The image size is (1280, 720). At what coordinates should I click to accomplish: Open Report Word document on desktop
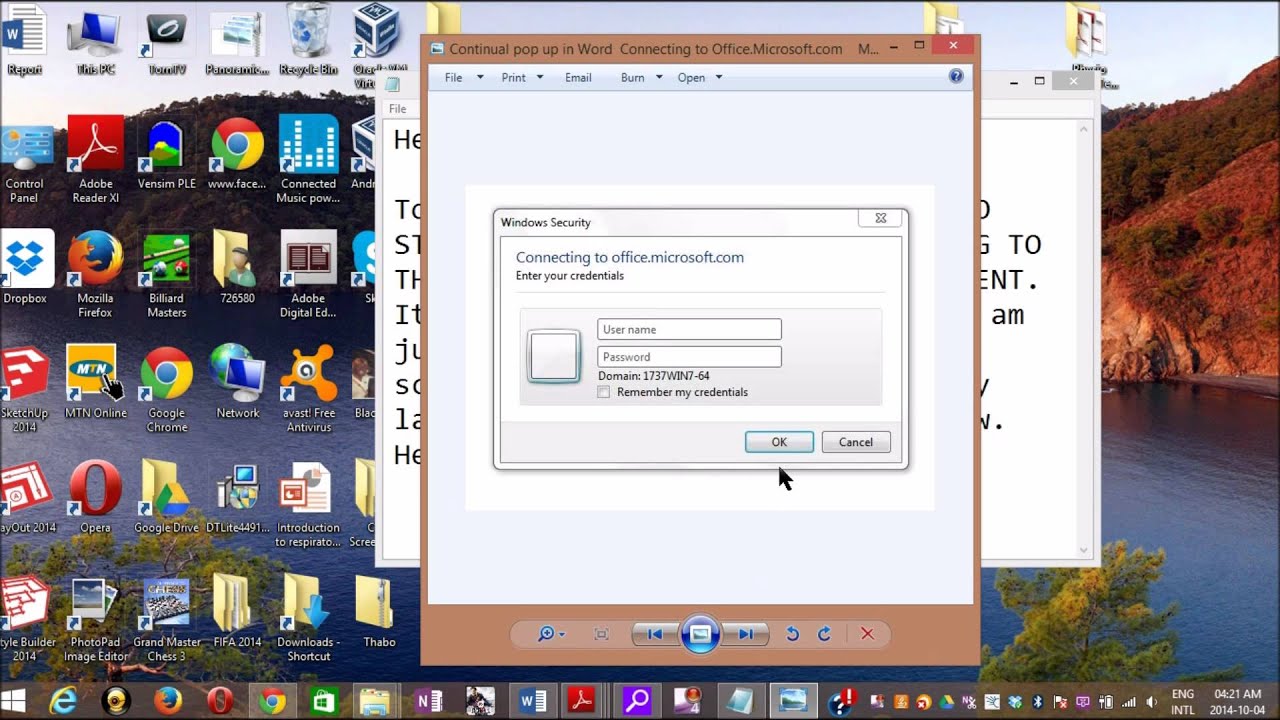pyautogui.click(x=24, y=40)
